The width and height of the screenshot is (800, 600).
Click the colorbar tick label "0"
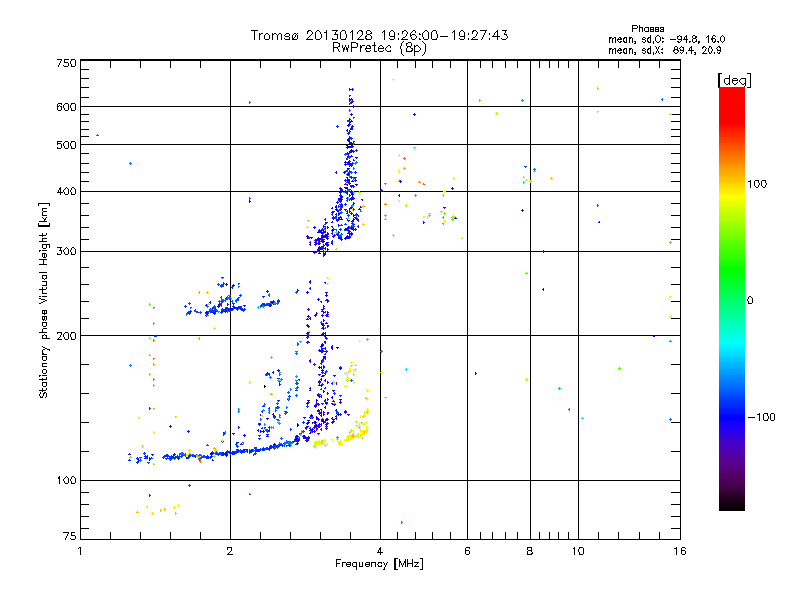(x=750, y=301)
